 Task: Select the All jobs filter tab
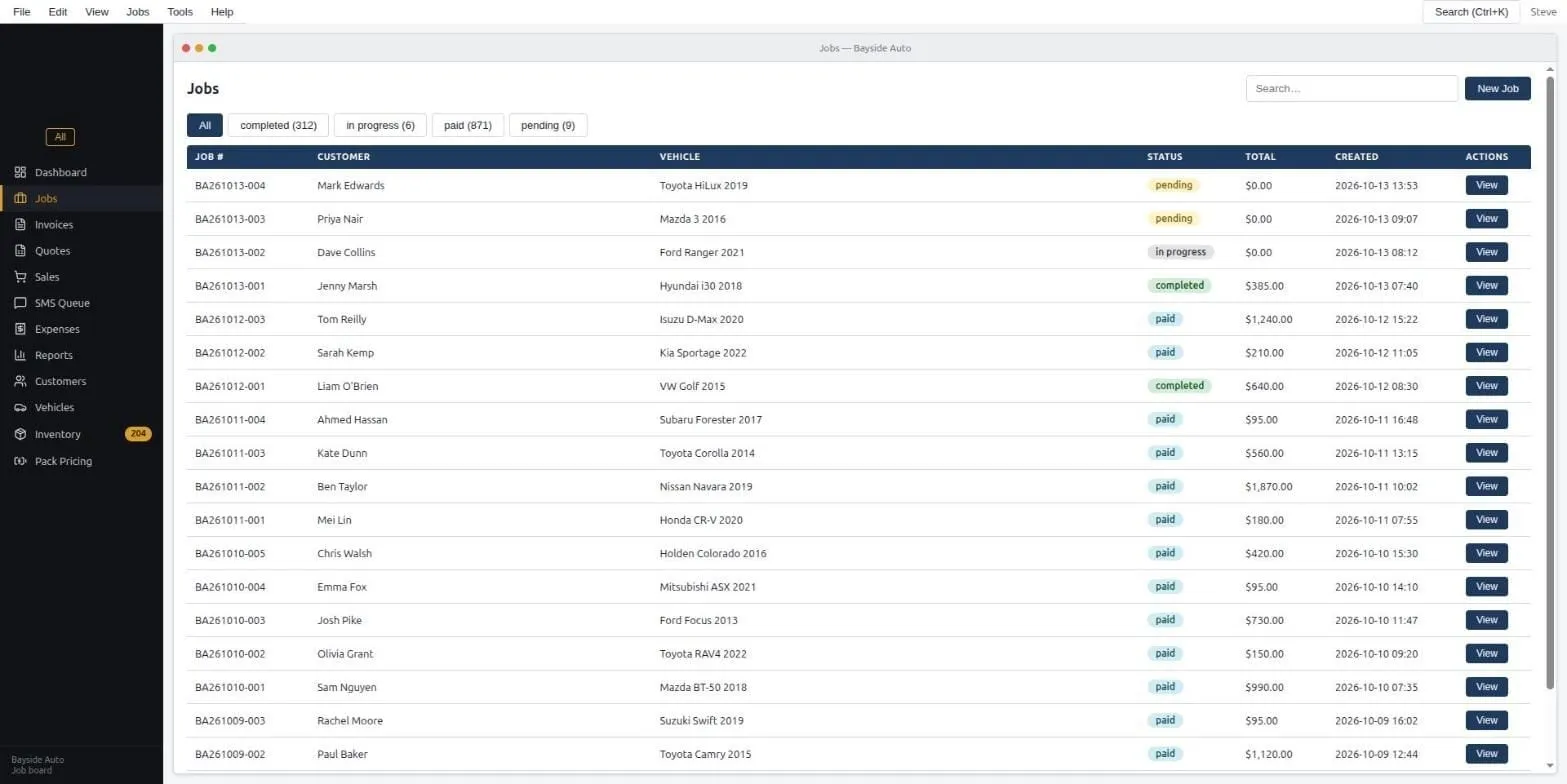click(205, 125)
